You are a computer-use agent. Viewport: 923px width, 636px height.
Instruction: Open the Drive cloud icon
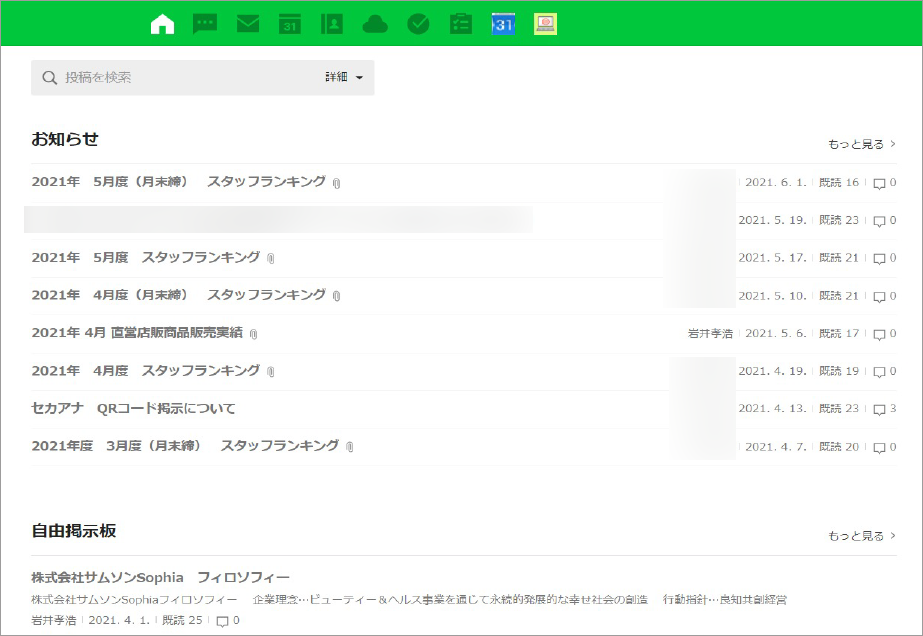tap(375, 24)
